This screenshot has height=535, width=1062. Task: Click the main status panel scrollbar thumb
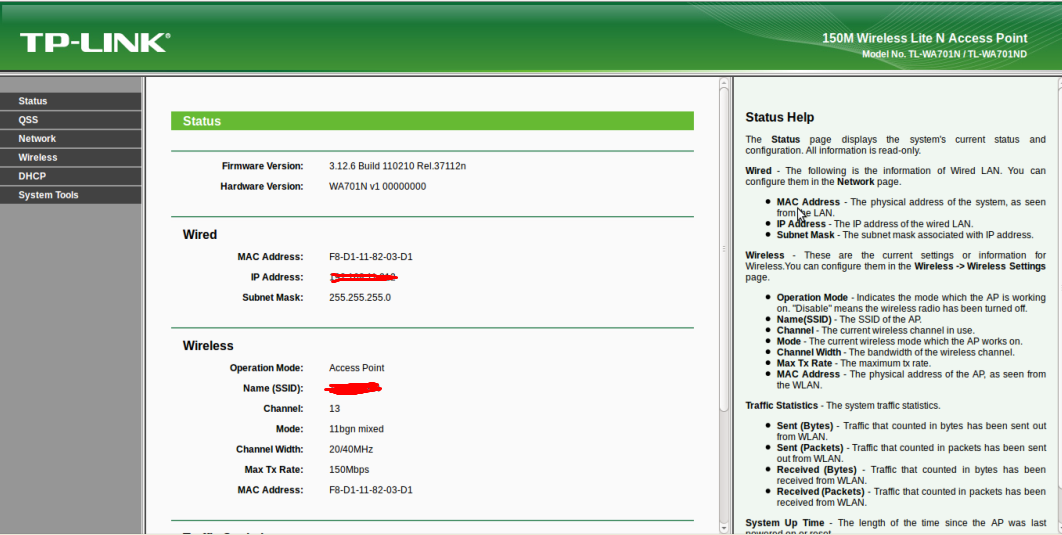(x=724, y=247)
